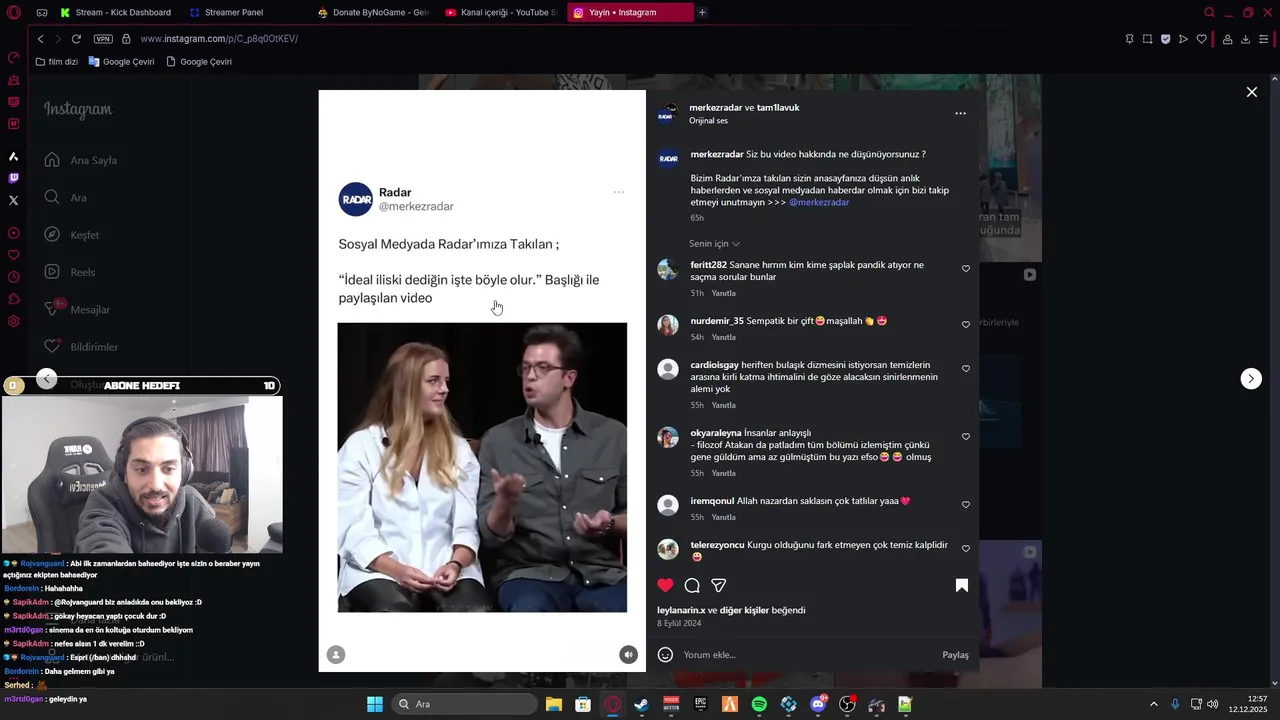Like cardioisgay's comment
Viewport: 1280px width, 720px height.
coord(966,369)
